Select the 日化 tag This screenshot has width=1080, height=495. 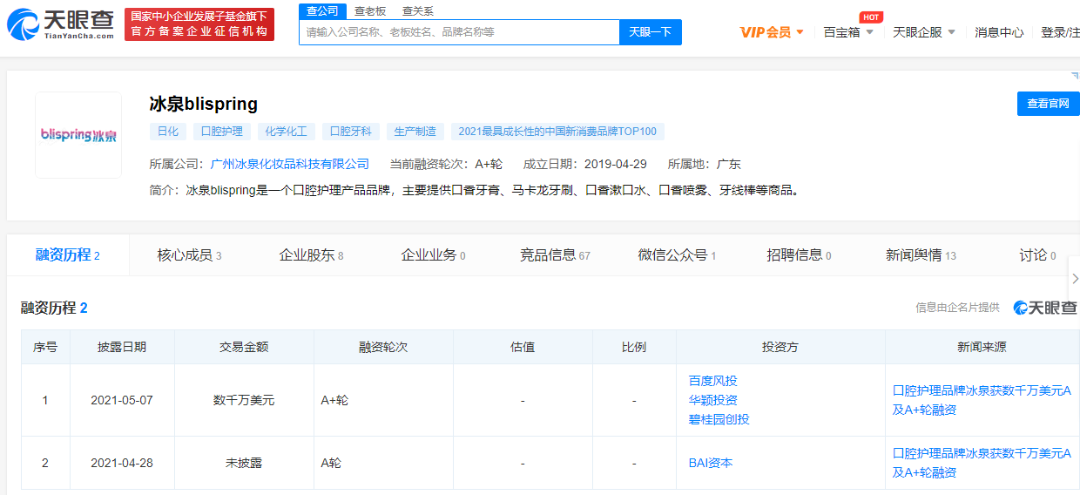167,131
